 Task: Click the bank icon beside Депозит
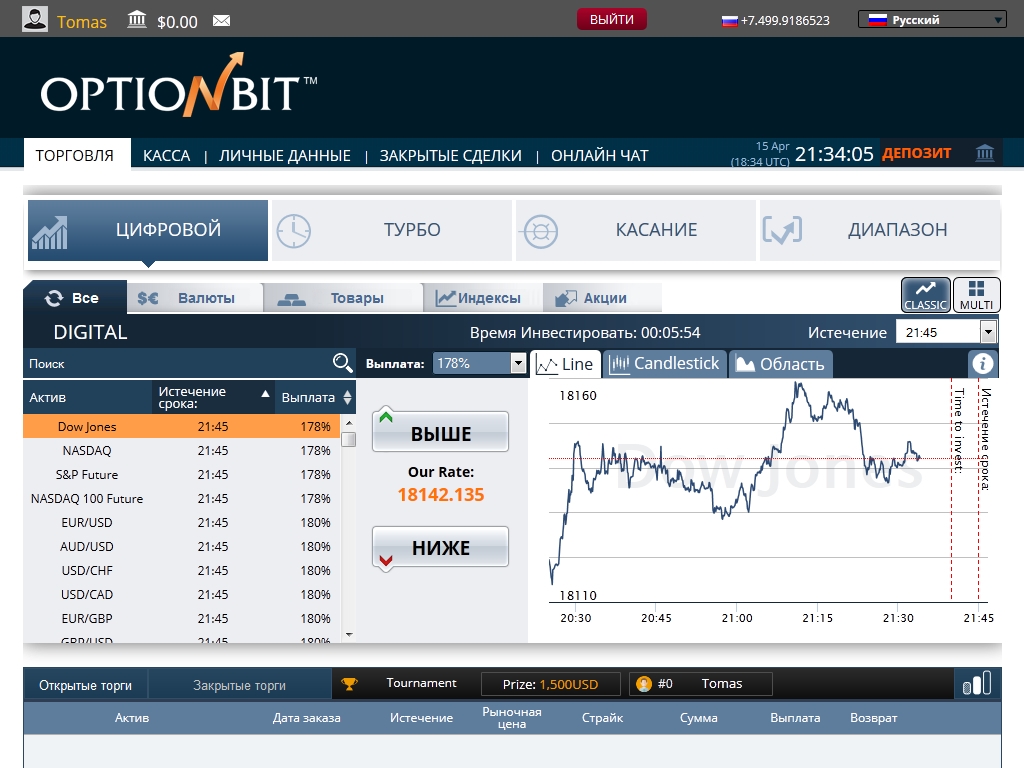[x=985, y=153]
